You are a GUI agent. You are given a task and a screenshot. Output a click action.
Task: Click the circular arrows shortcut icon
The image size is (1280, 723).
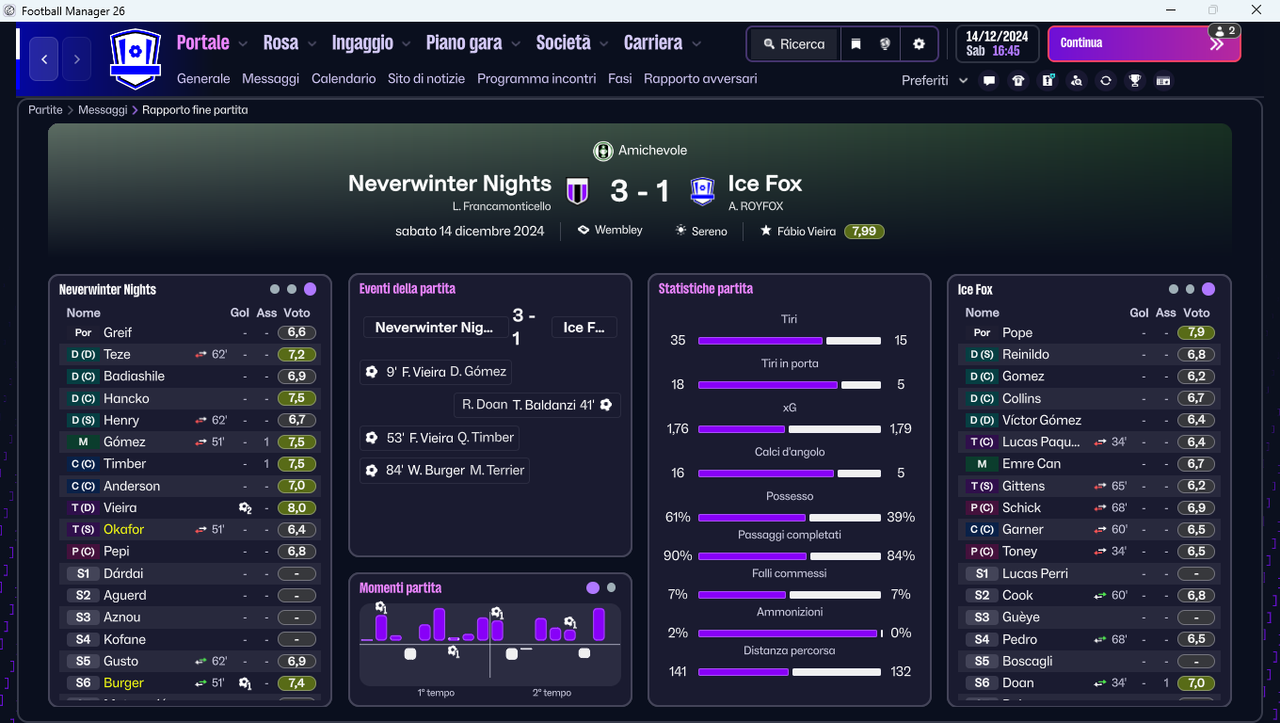tap(1105, 81)
